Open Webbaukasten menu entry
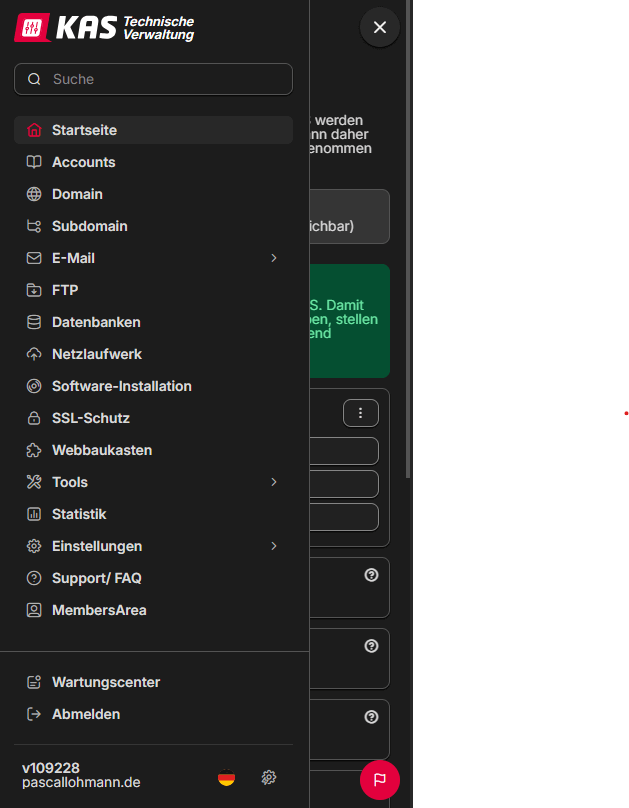The height and width of the screenshot is (808, 629). (x=154, y=450)
